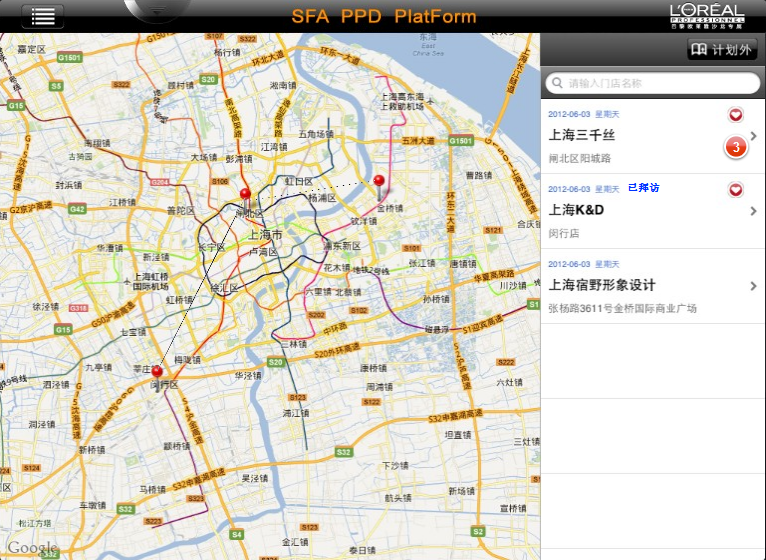Click the L'Oréal Professionnel logo
The height and width of the screenshot is (560, 766).
coord(707,14)
